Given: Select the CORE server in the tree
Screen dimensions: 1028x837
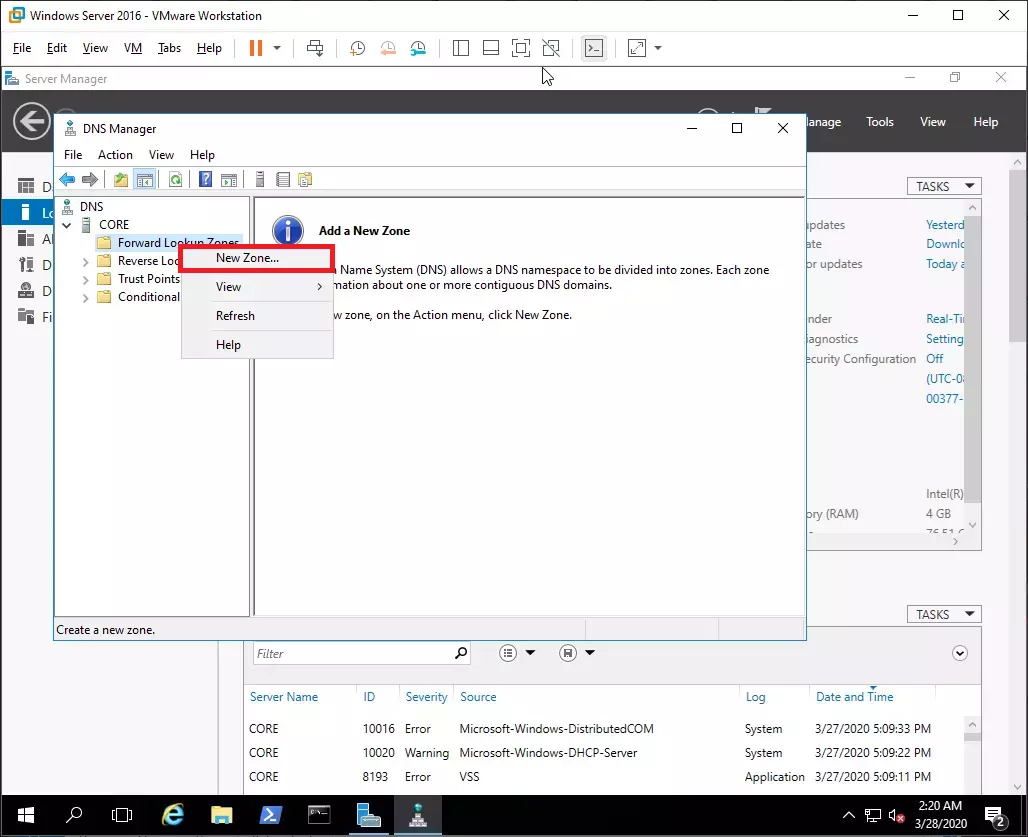Looking at the screenshot, I should click(114, 225).
